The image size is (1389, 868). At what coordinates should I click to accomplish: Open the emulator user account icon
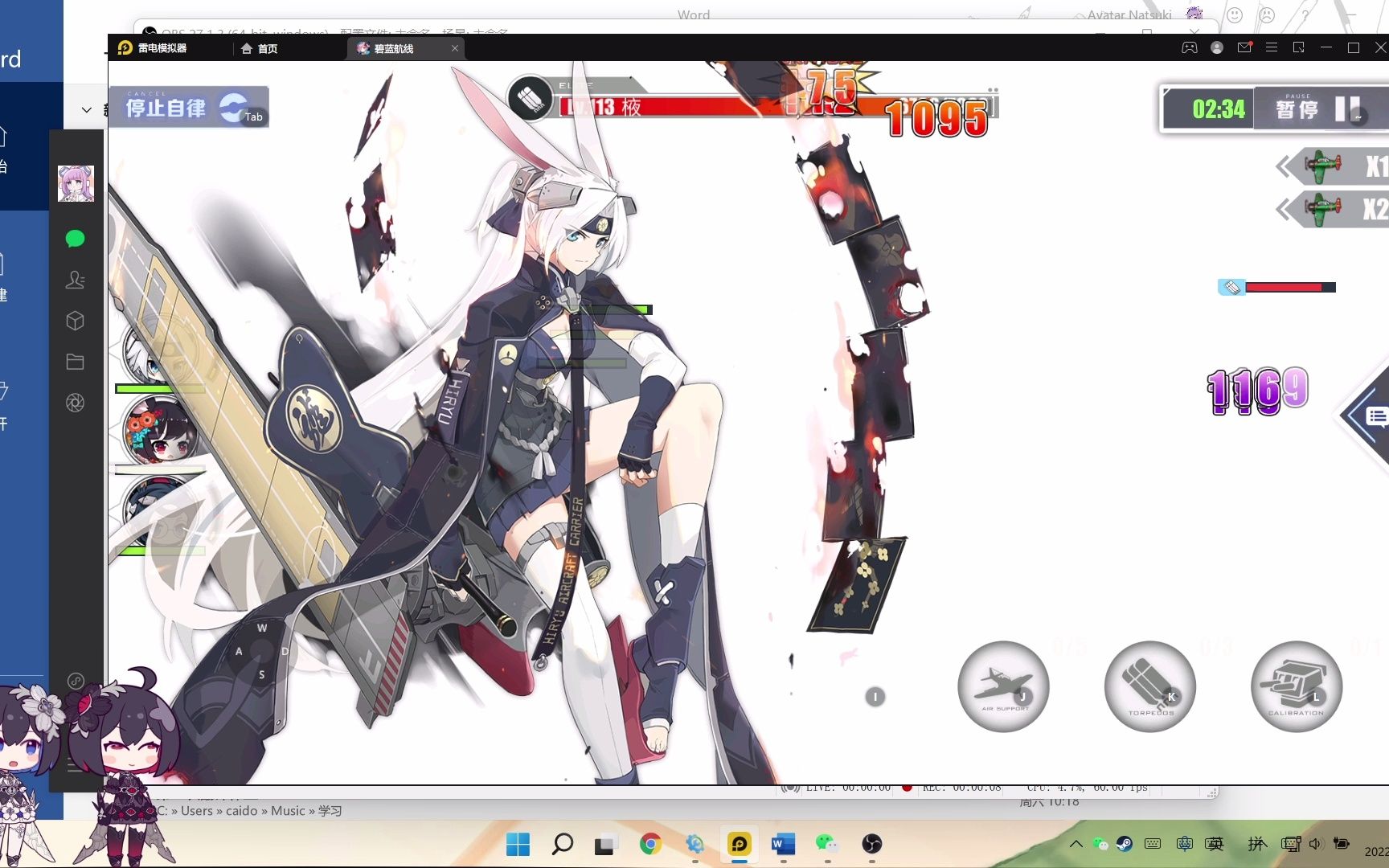coord(1217,48)
